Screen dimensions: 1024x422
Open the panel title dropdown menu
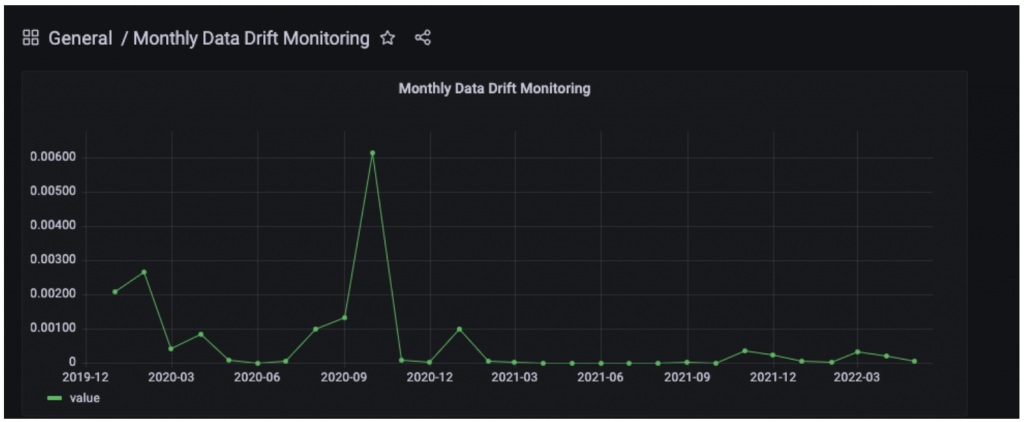[x=494, y=88]
